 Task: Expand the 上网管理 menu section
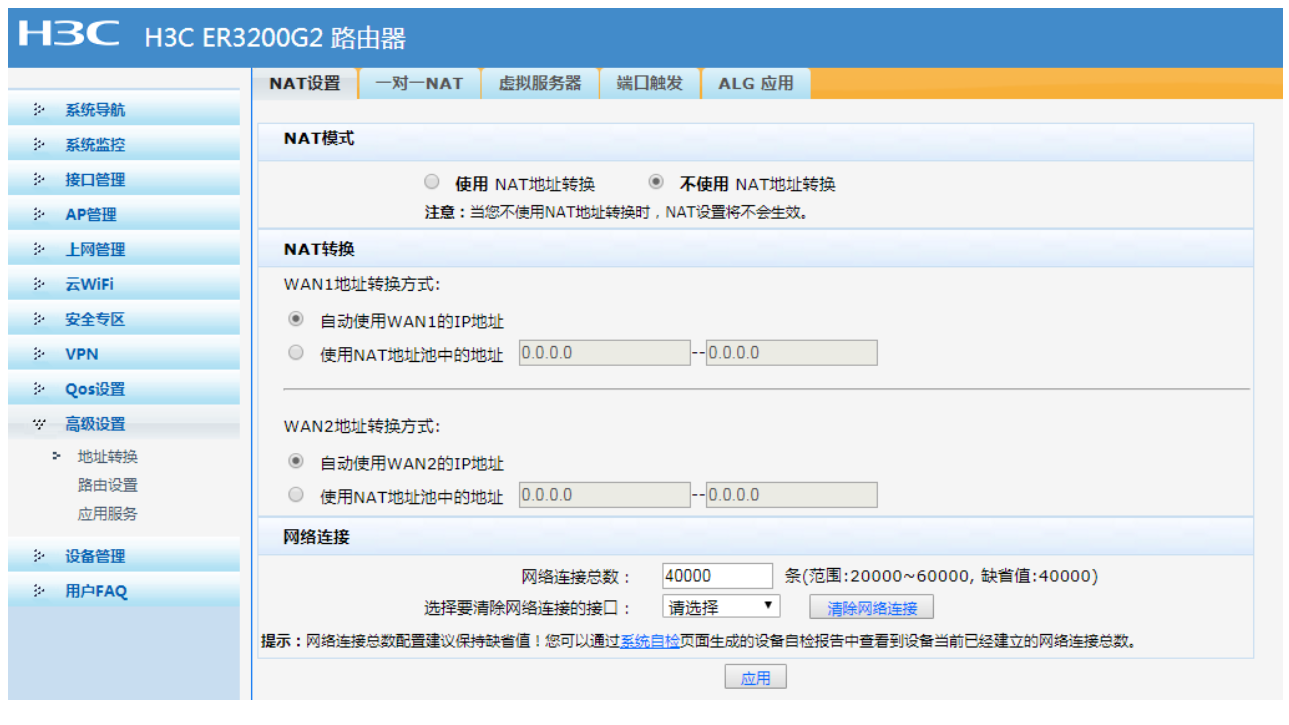coord(124,250)
